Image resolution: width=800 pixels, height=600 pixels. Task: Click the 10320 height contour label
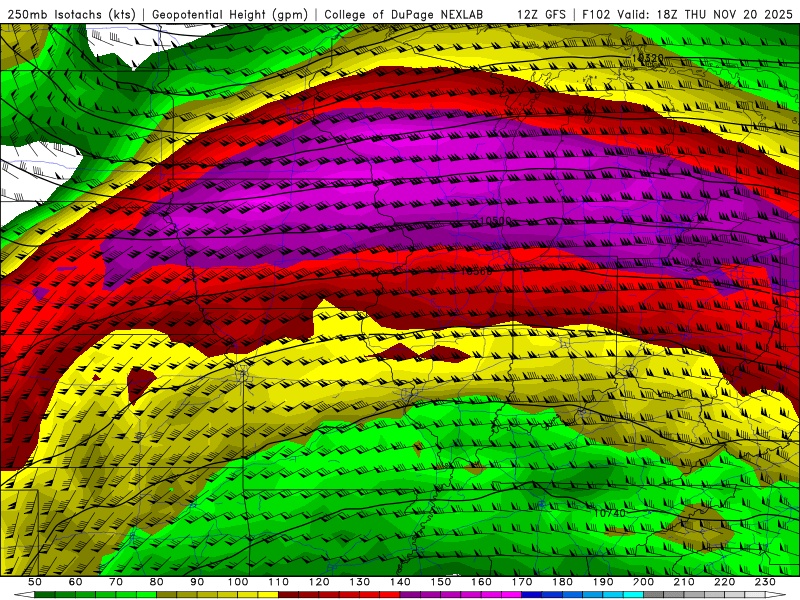[x=647, y=58]
